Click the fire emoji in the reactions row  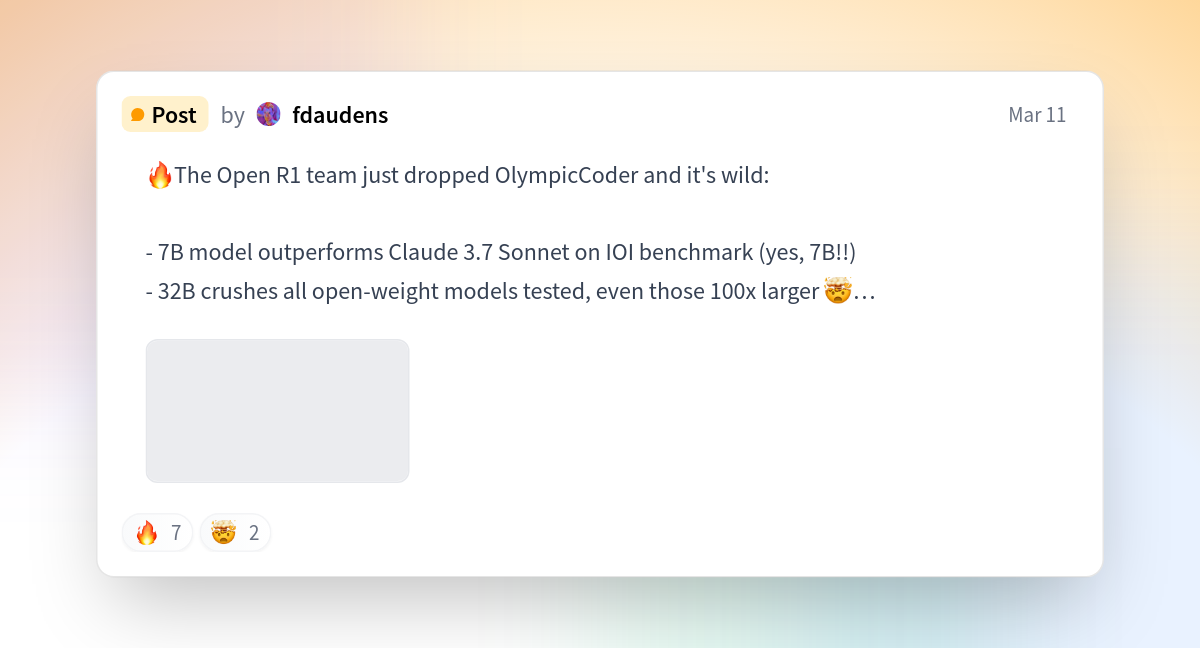[147, 533]
